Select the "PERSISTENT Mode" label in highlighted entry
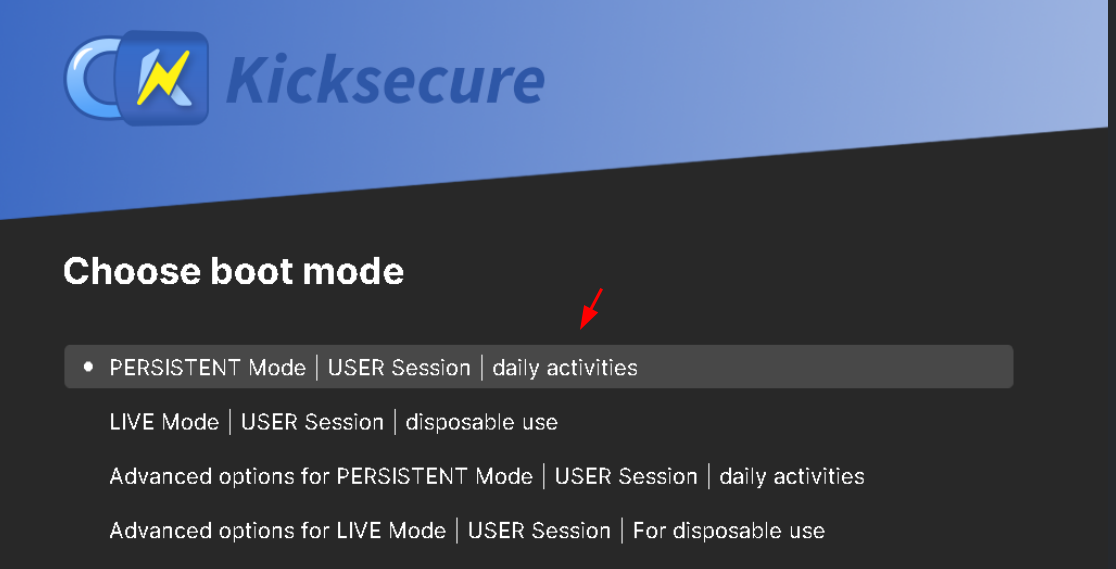Screen dimensions: 1116x569 (208, 368)
